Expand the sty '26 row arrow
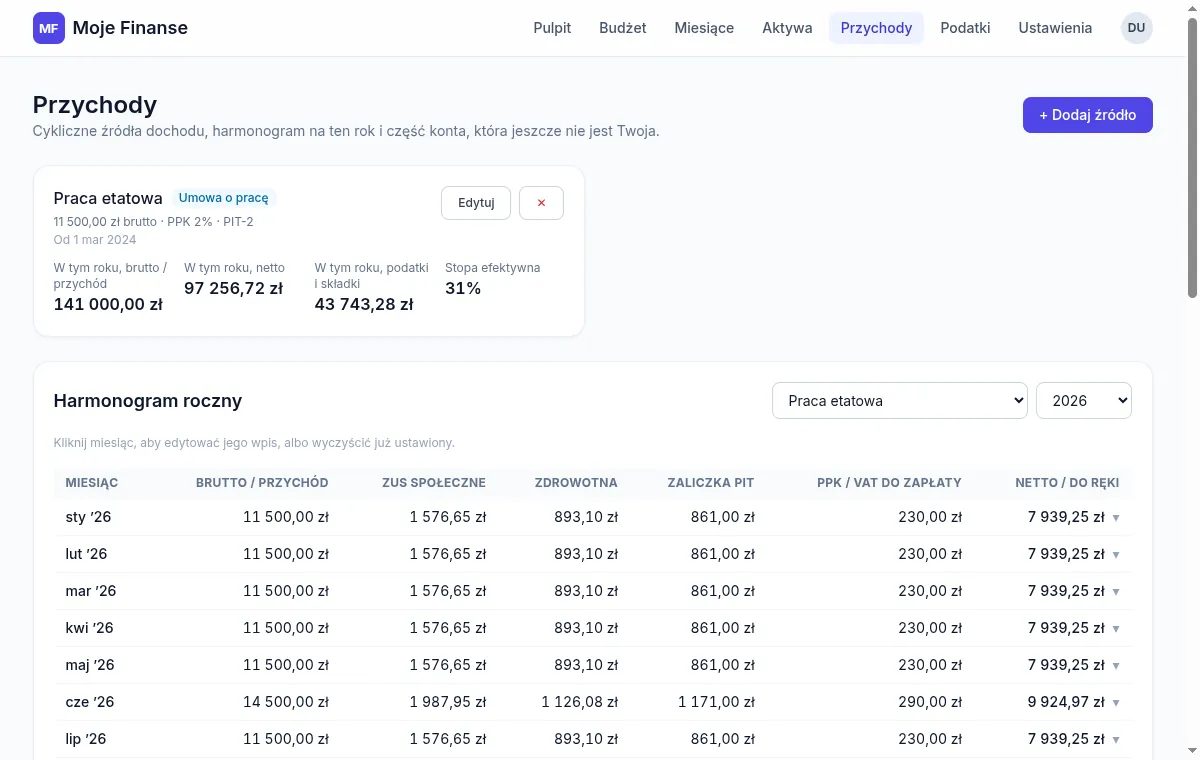The height and width of the screenshot is (760, 1200). [1116, 518]
